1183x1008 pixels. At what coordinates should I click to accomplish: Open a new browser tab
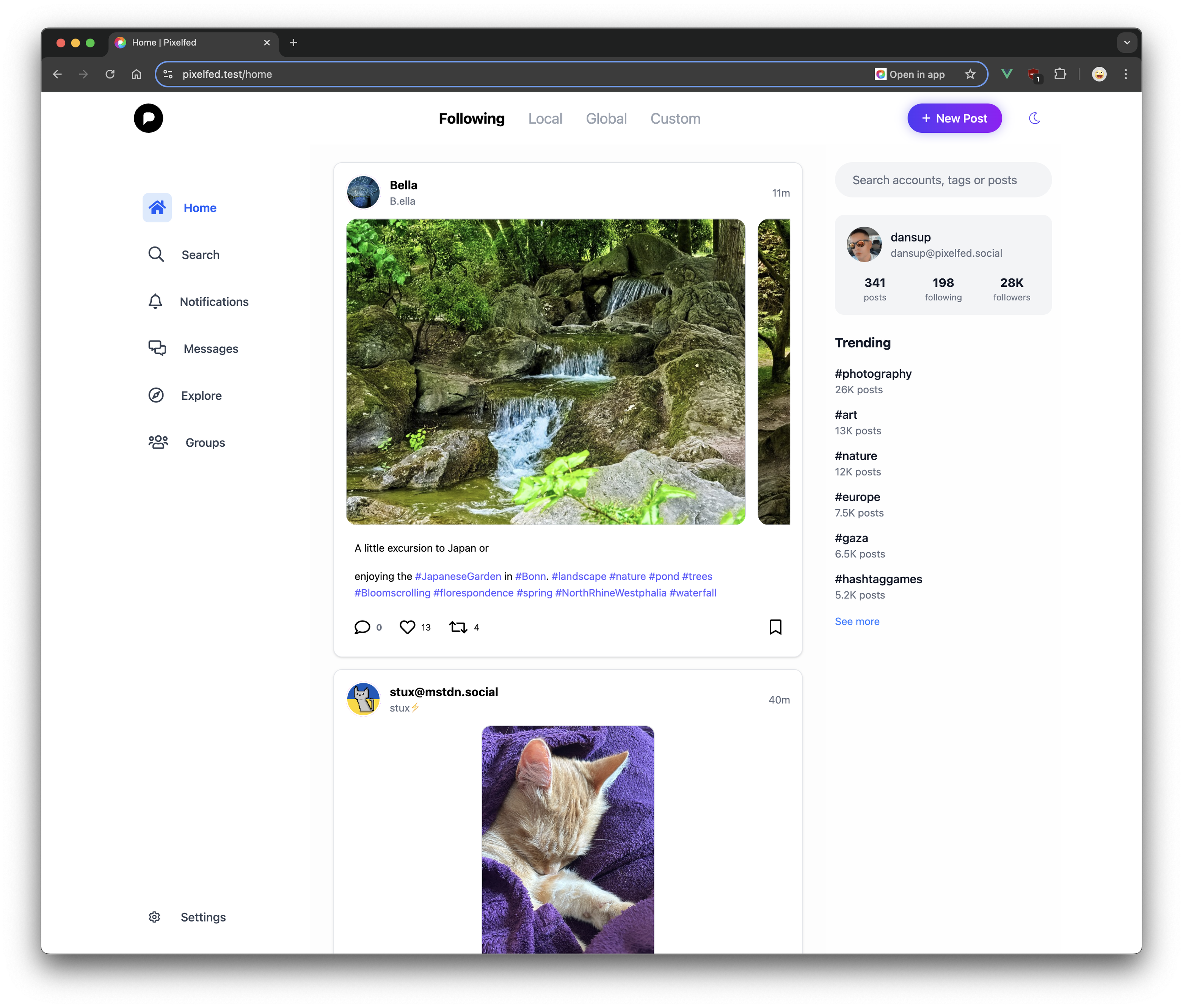[x=293, y=43]
